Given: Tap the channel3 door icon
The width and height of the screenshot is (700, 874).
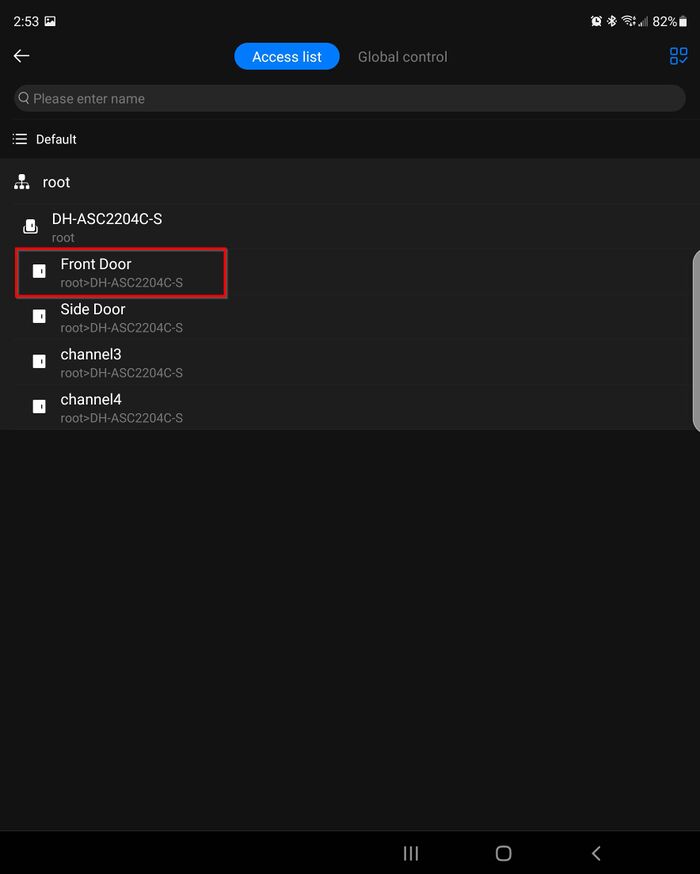Looking at the screenshot, I should 39,362.
